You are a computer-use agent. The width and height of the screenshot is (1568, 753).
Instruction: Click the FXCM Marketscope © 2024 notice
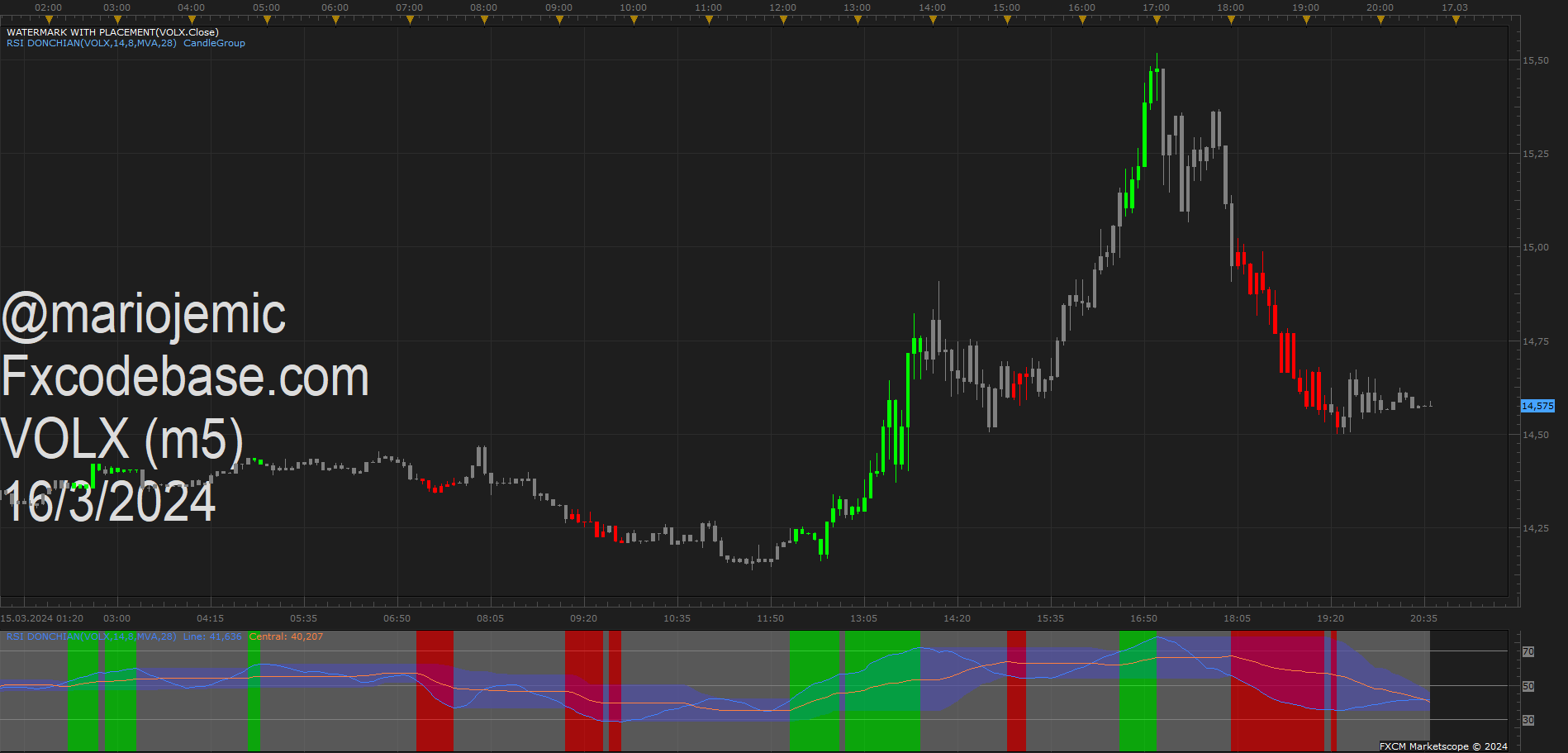coord(1443,746)
